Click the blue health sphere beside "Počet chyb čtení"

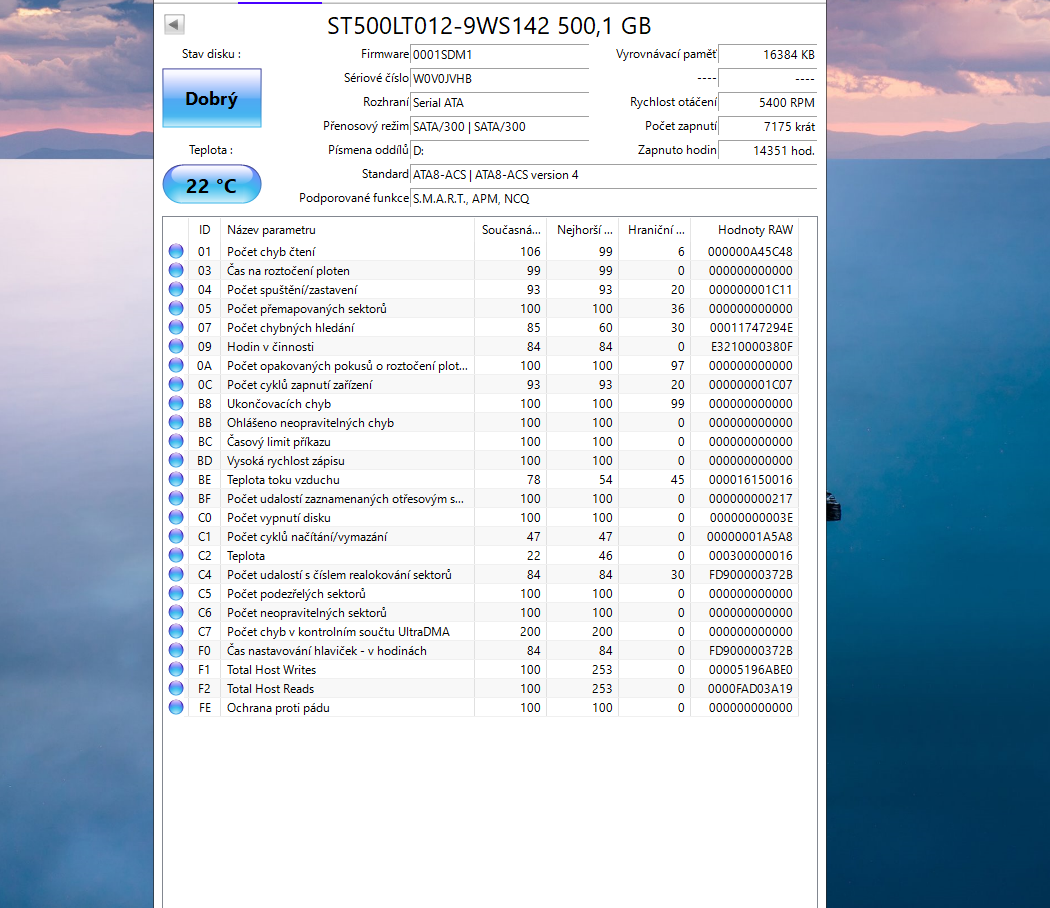[175, 252]
